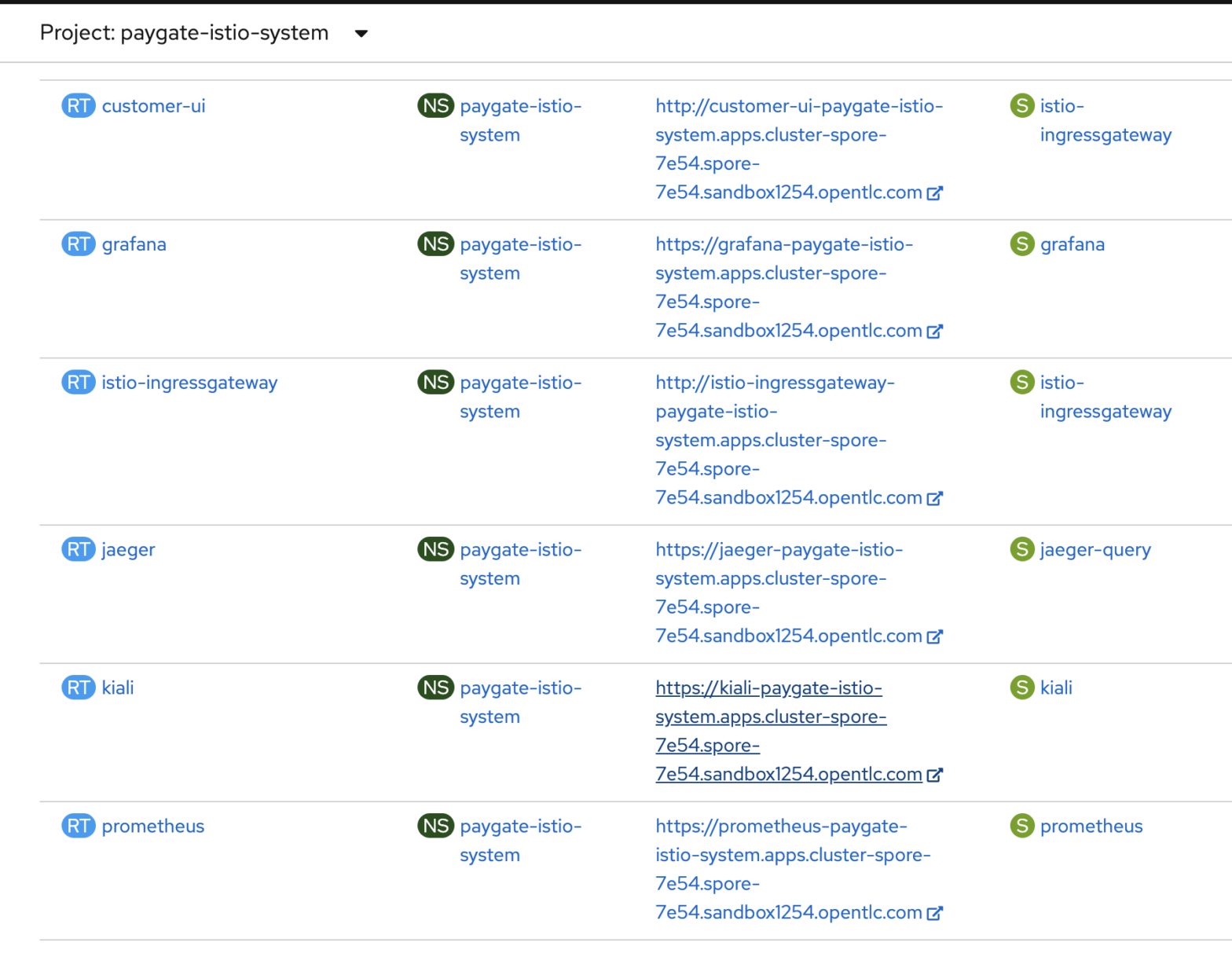Open the istio-ingressgateway route name link

click(x=189, y=383)
